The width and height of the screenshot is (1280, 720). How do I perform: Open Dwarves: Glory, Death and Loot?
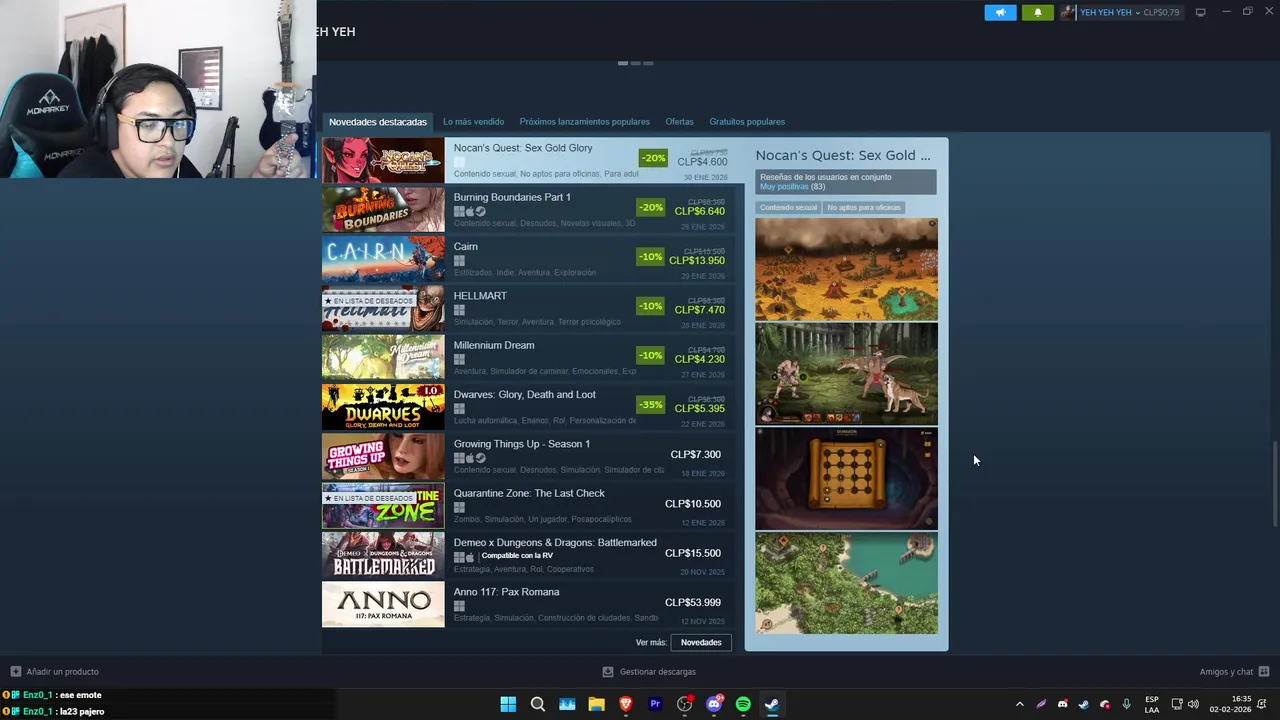[528, 406]
